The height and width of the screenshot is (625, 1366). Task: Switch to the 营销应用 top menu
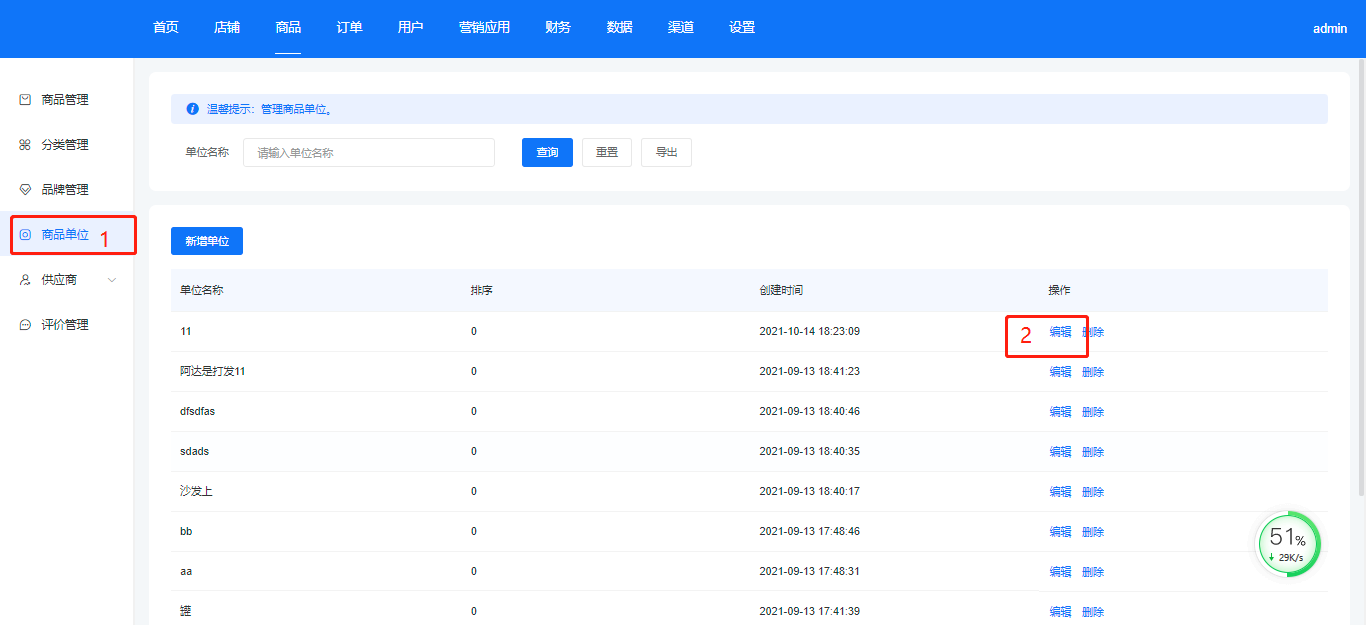484,28
